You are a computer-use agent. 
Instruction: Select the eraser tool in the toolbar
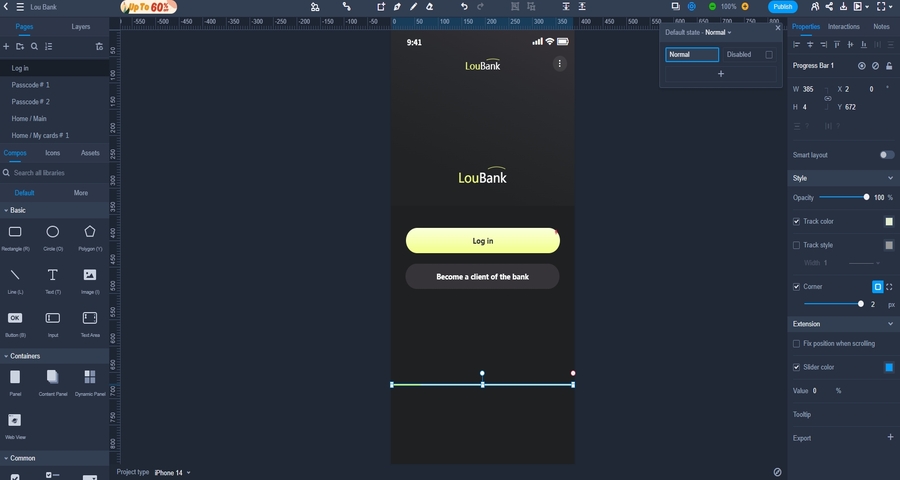429,6
